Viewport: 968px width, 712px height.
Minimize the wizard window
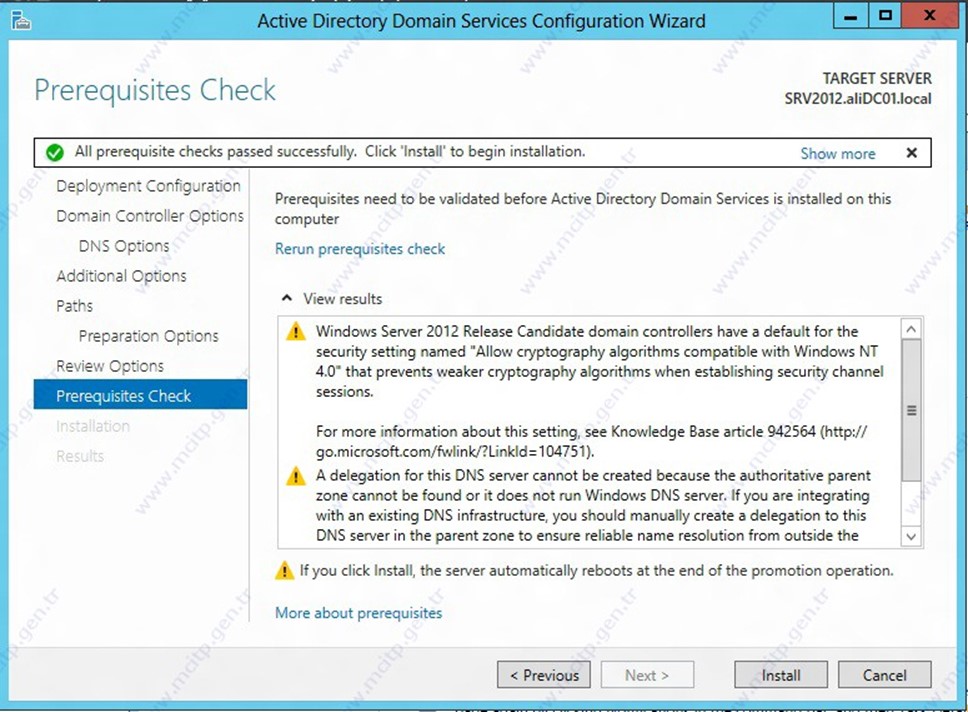(x=851, y=15)
